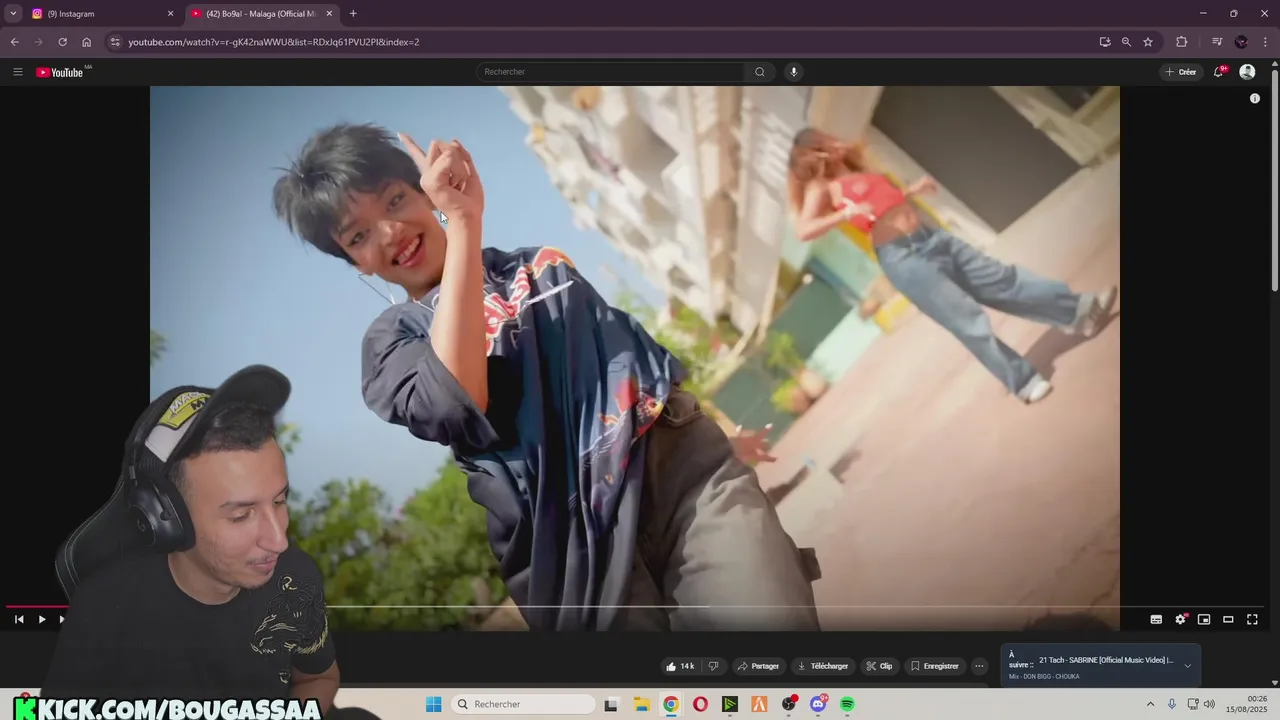View site information icon in address bar
This screenshot has width=1280, height=720.
point(115,42)
